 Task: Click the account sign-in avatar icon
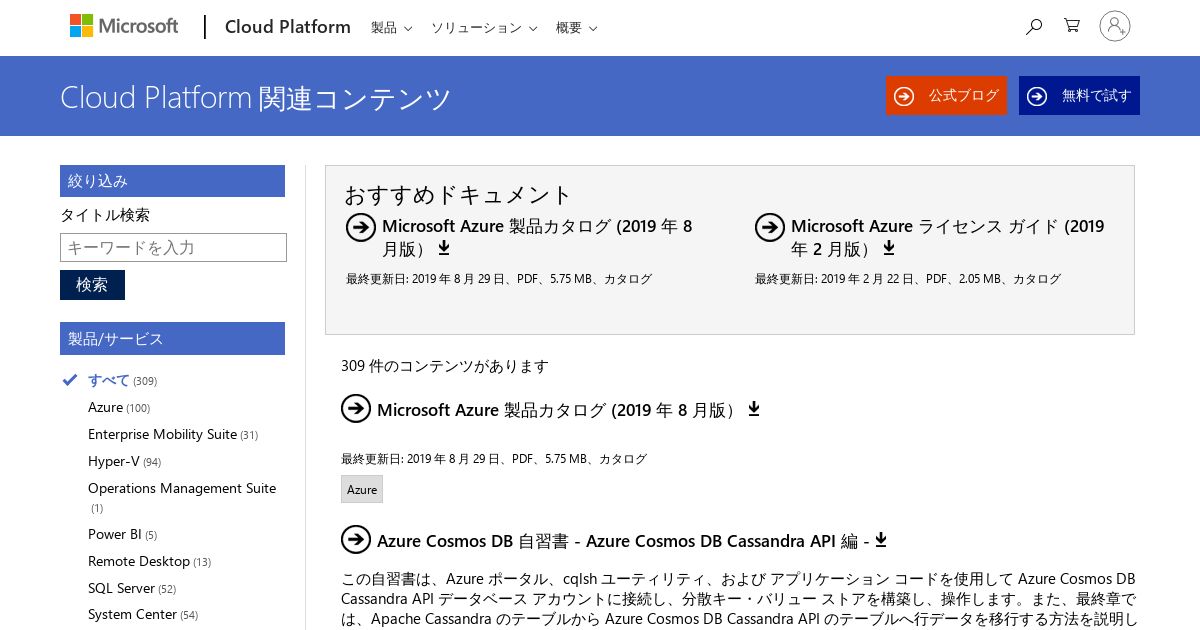pyautogui.click(x=1114, y=26)
